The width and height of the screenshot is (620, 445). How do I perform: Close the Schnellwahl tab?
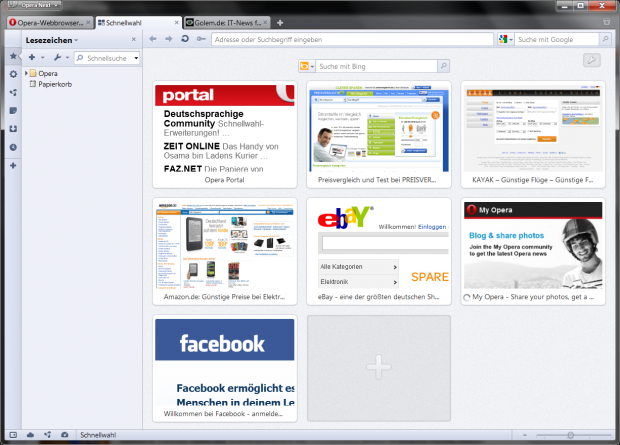click(x=176, y=23)
